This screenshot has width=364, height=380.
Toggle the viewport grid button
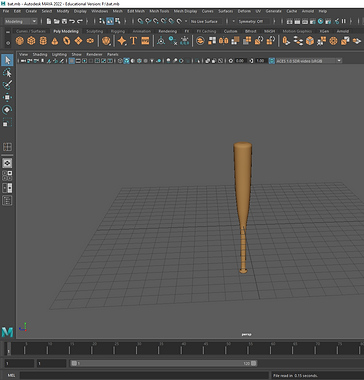coord(72,61)
